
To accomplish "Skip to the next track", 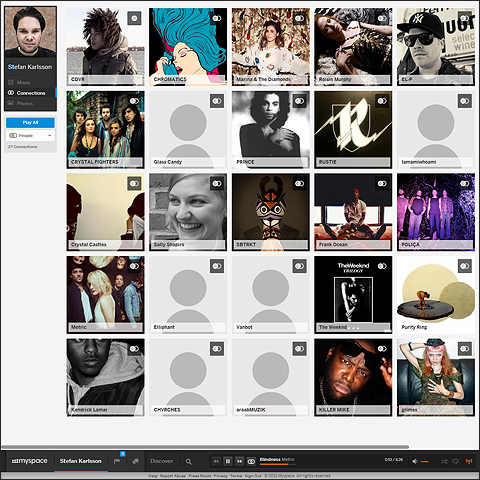I will [x=239, y=461].
